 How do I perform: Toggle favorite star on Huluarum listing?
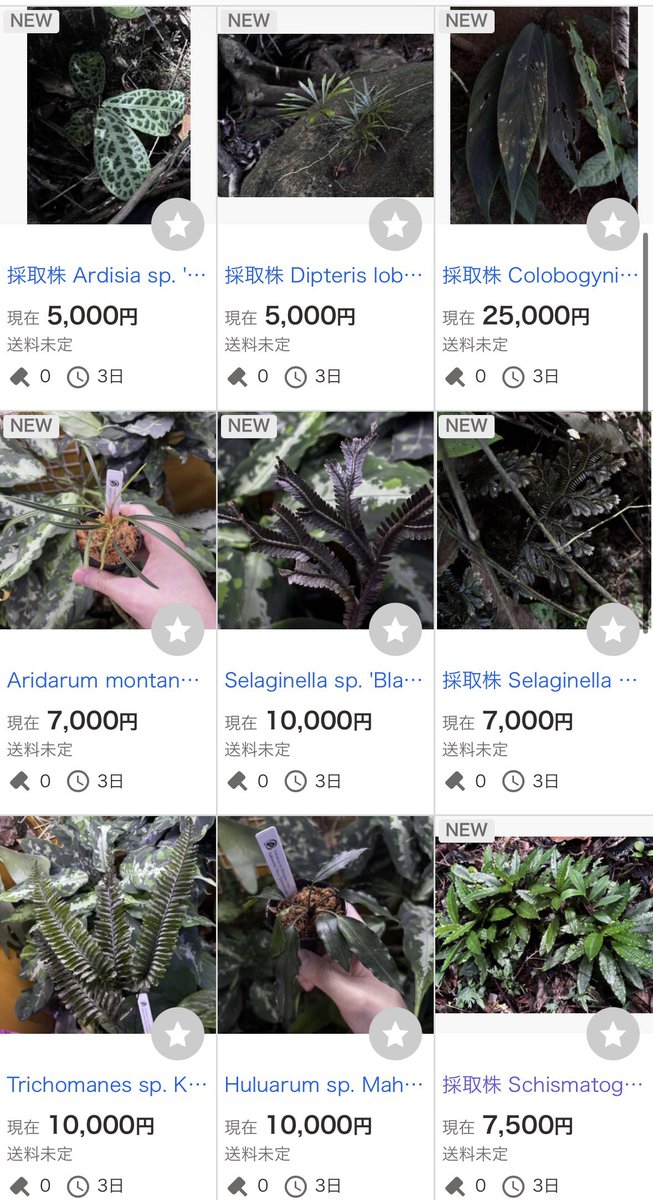click(395, 1034)
